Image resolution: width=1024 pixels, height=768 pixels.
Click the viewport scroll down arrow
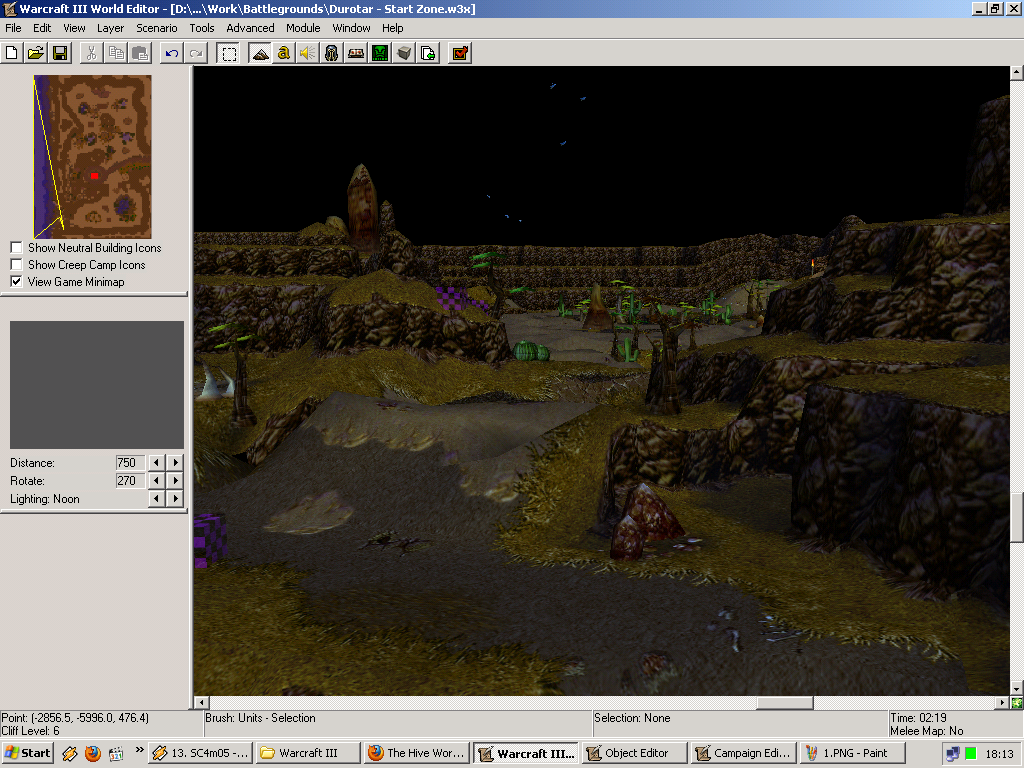(x=1017, y=689)
